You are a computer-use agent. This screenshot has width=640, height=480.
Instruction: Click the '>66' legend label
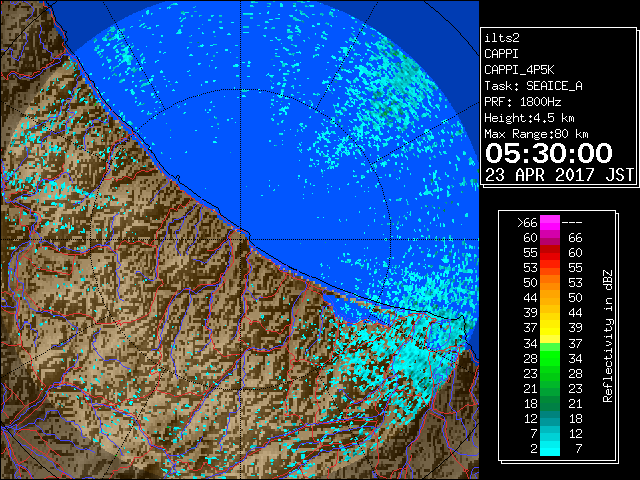pos(527,223)
